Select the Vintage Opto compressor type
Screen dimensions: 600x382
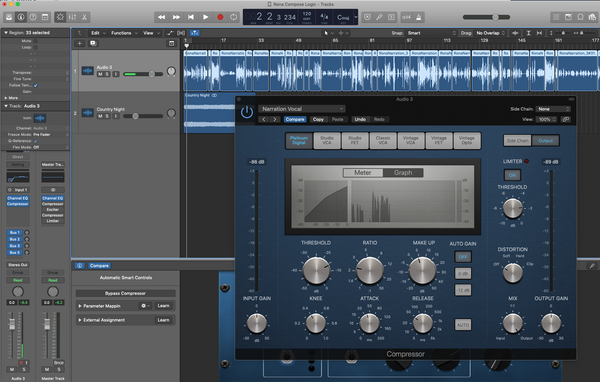[x=466, y=140]
